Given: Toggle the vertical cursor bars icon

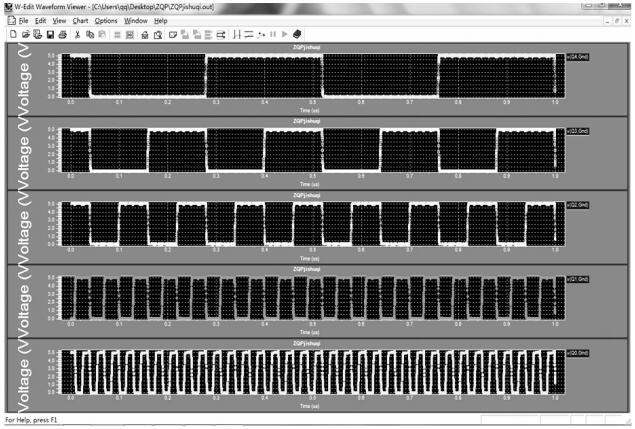Looking at the screenshot, I should [237, 34].
